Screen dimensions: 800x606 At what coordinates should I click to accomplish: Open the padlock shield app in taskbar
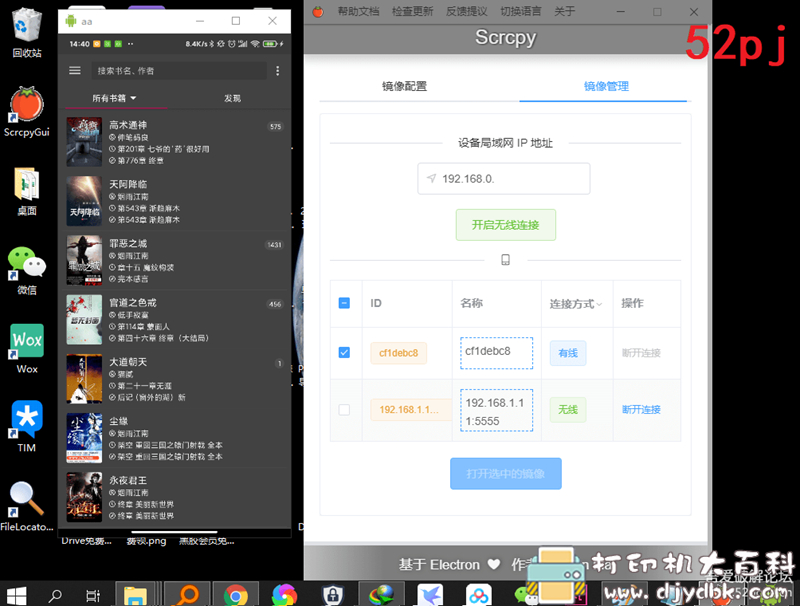point(333,595)
